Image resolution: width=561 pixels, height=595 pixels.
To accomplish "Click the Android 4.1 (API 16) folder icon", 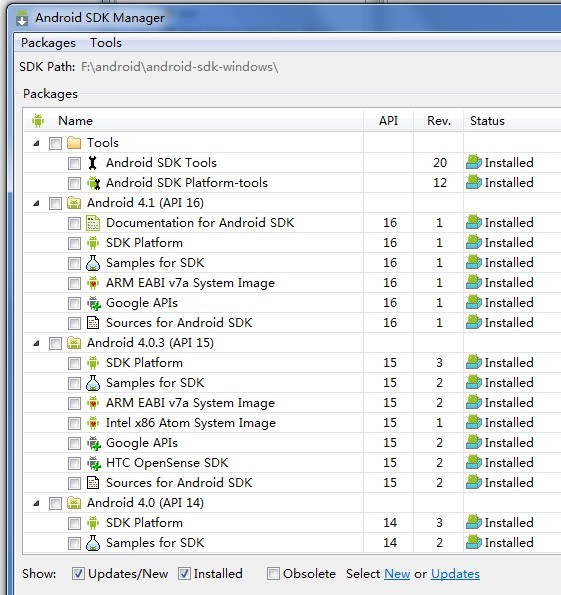I will click(74, 203).
